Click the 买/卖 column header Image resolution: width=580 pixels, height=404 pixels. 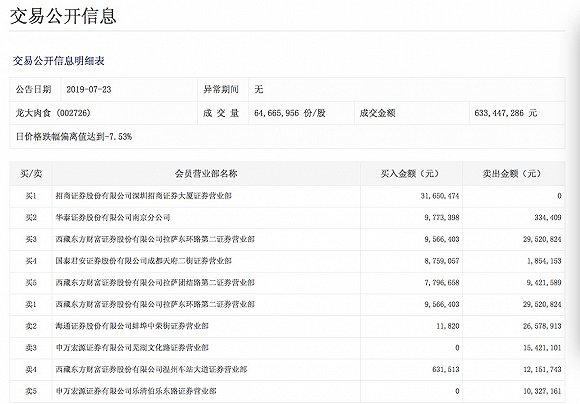click(x=31, y=174)
